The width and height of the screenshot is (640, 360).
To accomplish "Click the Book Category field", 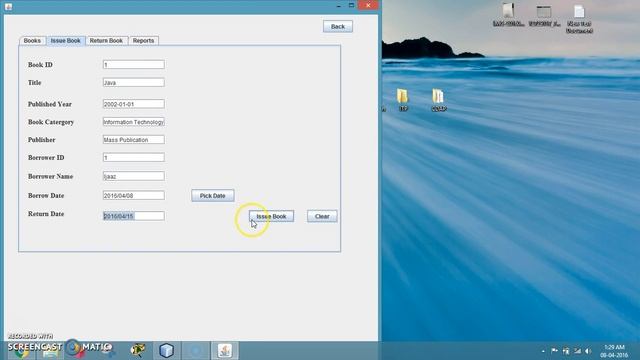I will [x=133, y=122].
